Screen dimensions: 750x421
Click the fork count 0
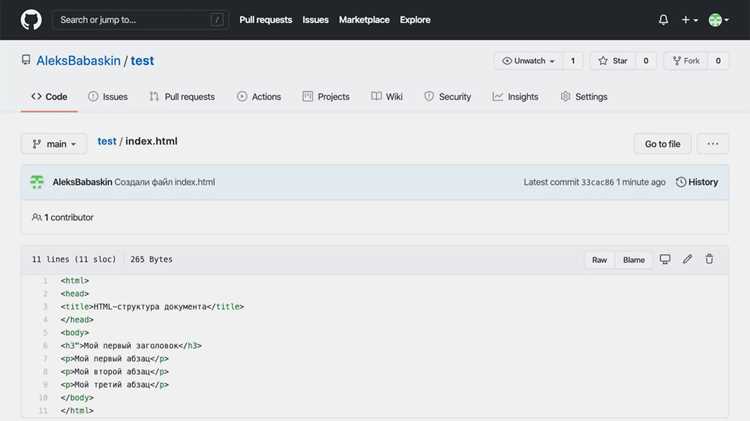pyautogui.click(x=718, y=61)
